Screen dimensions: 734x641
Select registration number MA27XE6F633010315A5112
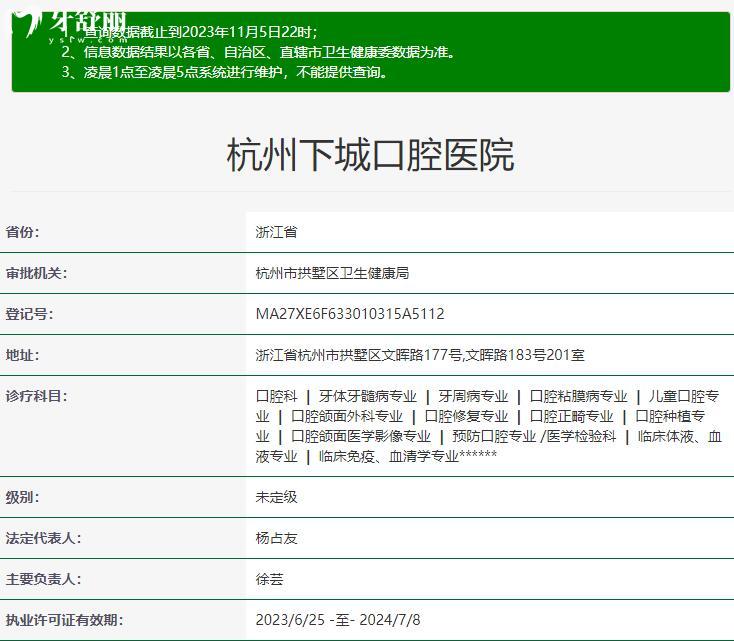click(x=350, y=314)
